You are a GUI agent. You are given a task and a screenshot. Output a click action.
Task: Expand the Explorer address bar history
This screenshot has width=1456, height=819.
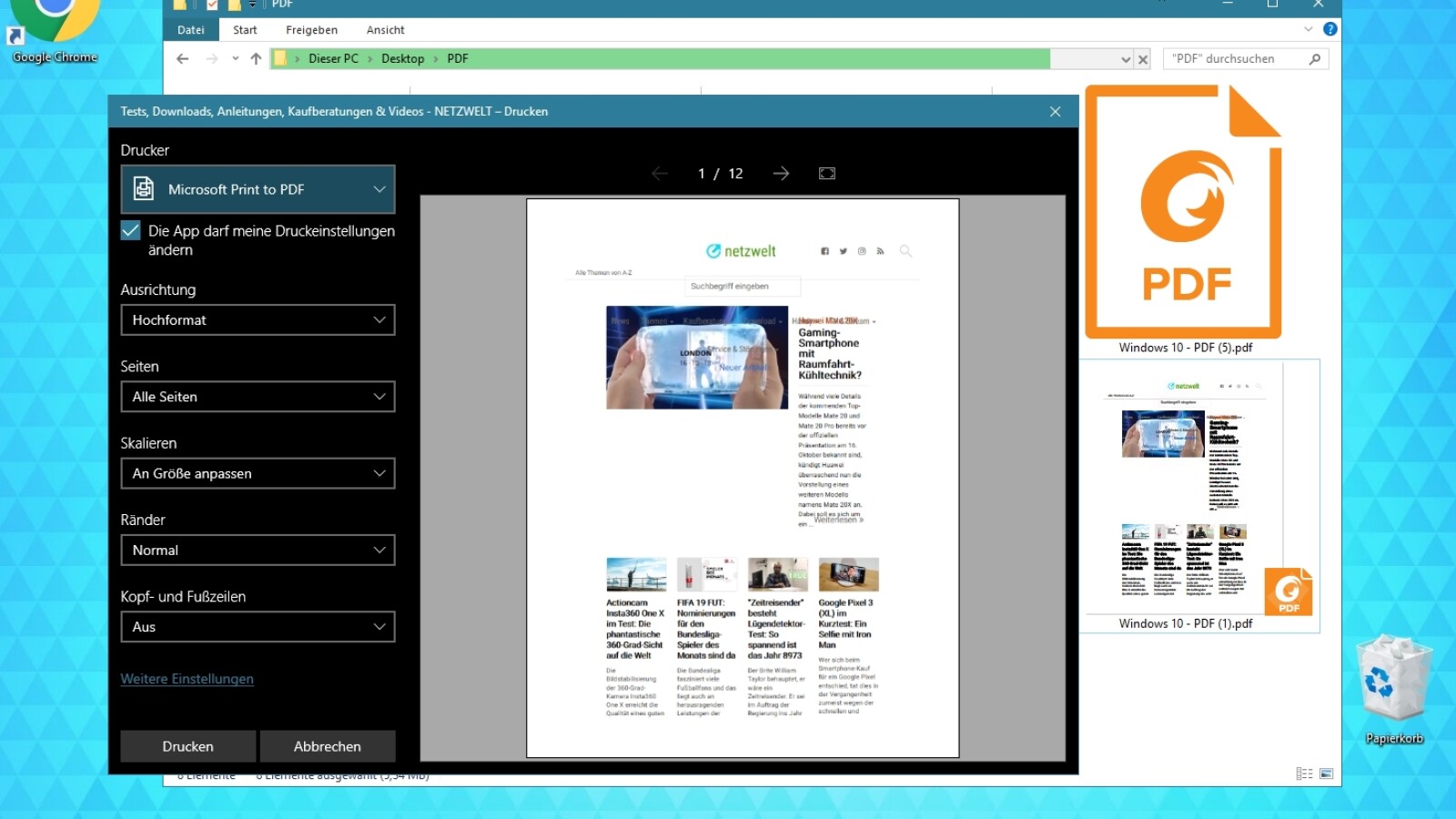coord(1126,59)
